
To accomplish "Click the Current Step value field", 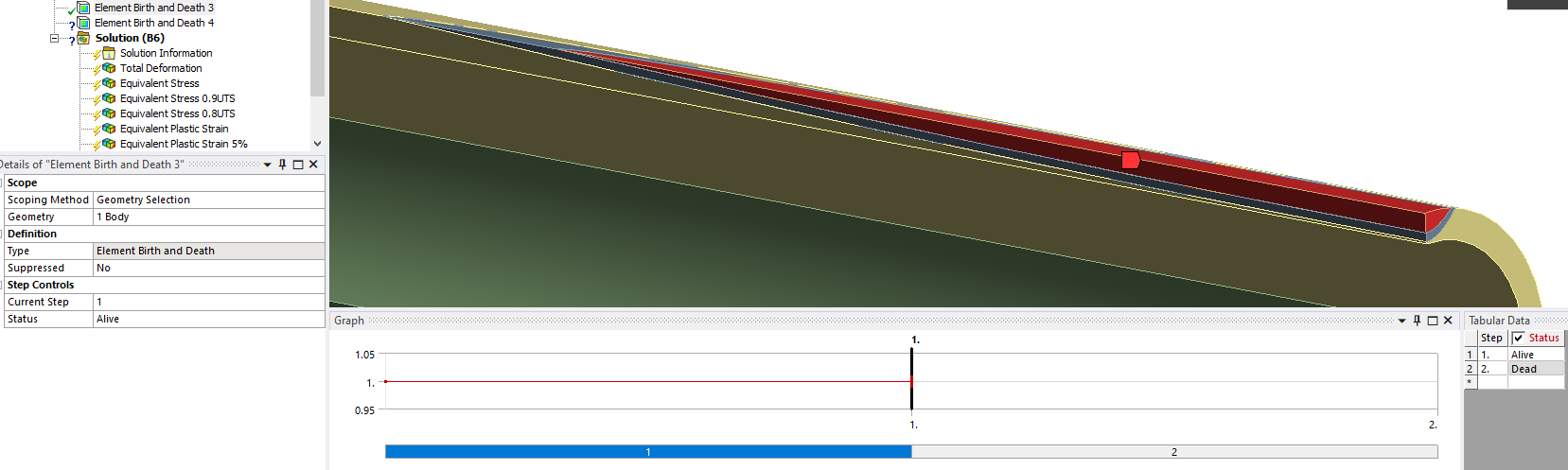I will (209, 302).
